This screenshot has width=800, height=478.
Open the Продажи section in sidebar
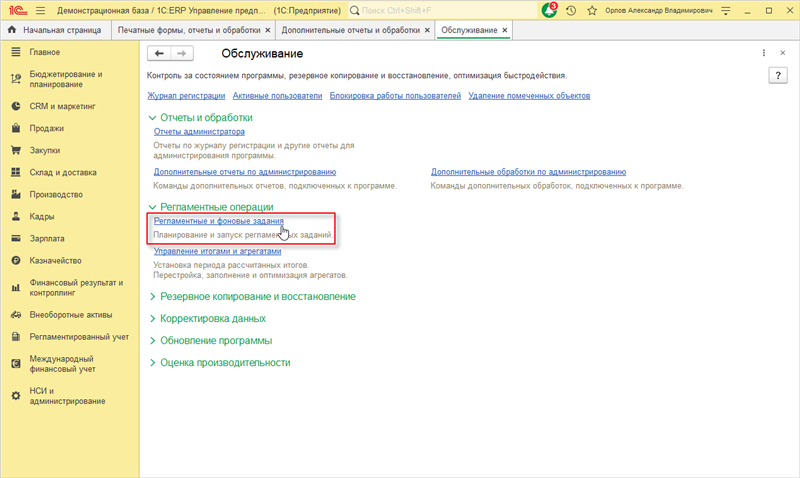coord(46,128)
